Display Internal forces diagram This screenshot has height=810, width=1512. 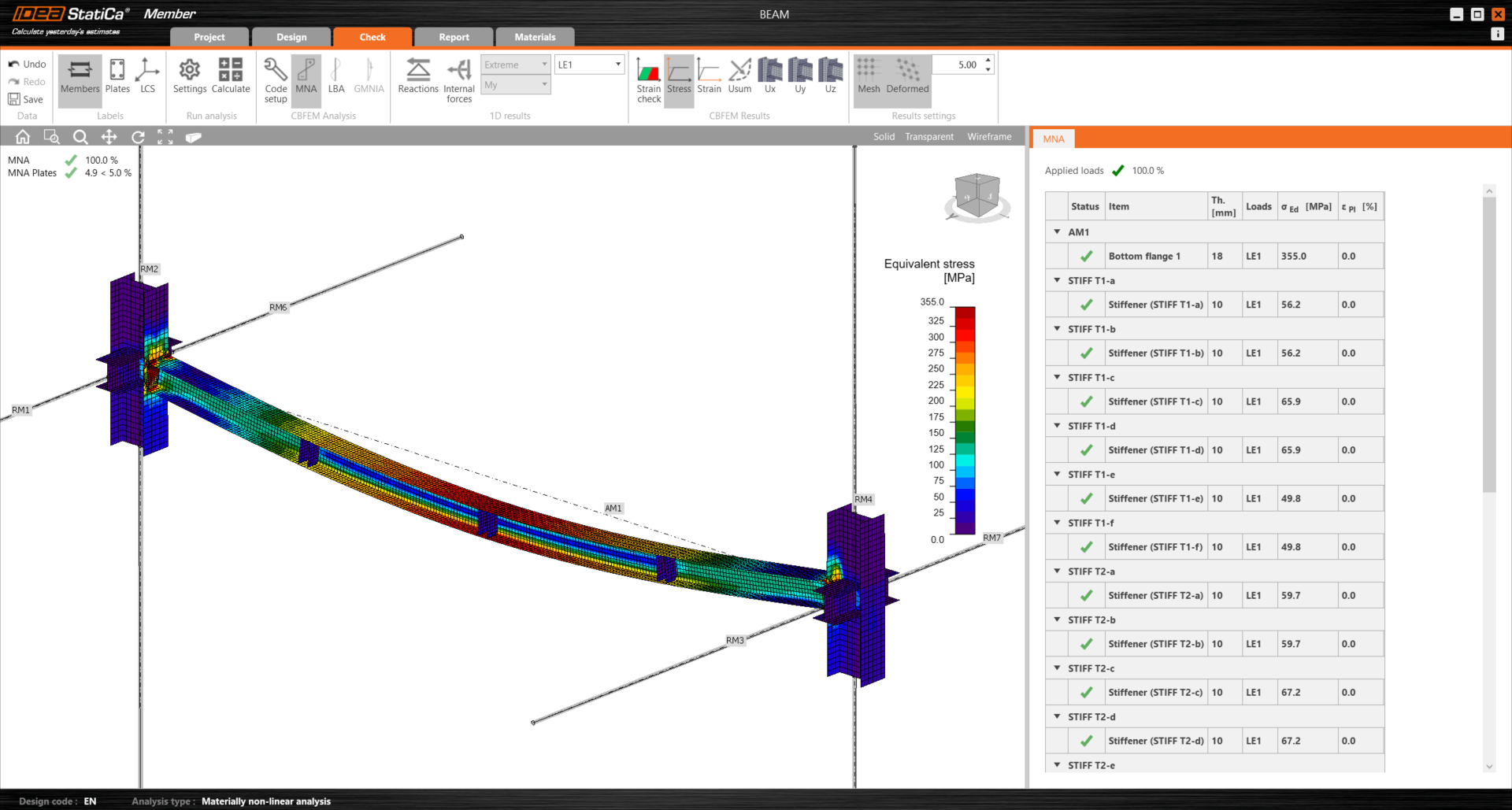tap(458, 80)
